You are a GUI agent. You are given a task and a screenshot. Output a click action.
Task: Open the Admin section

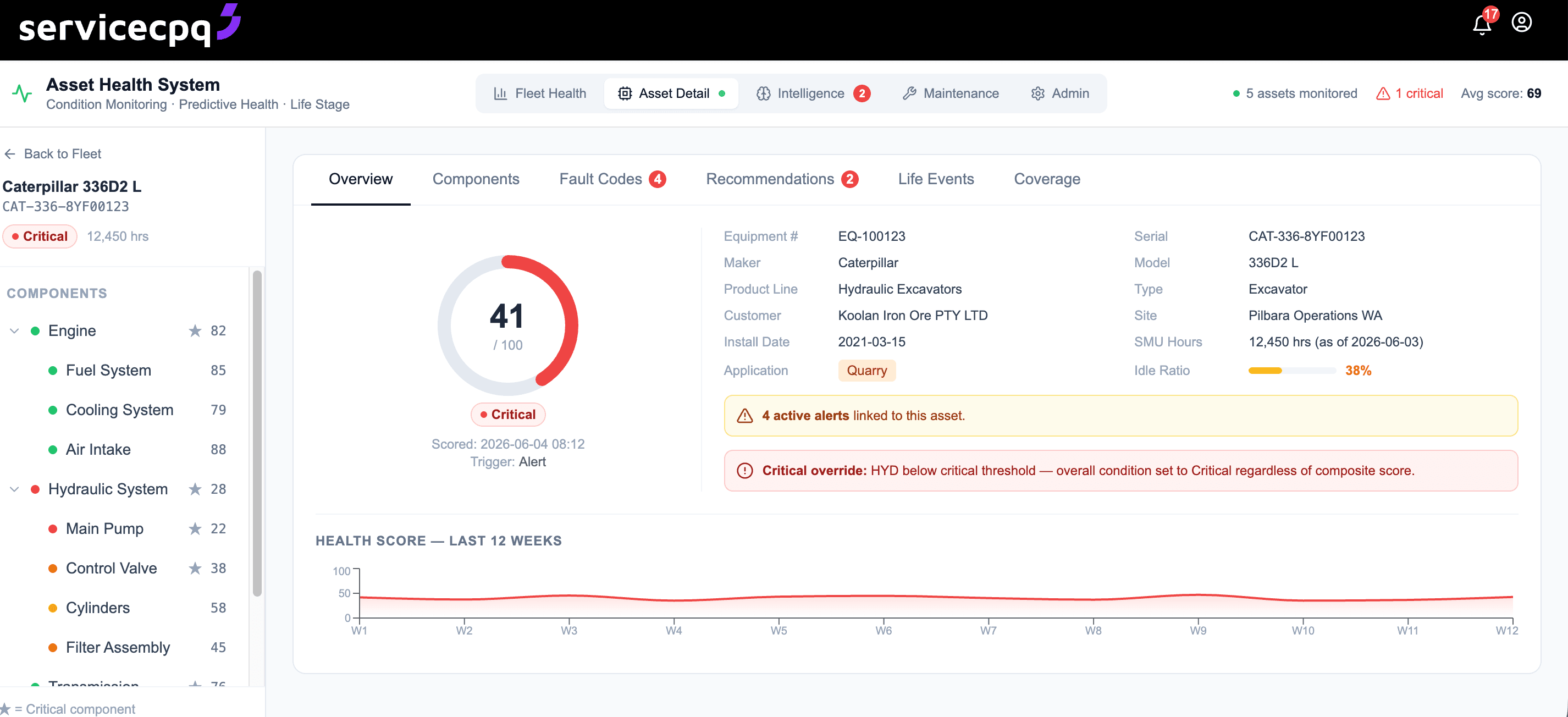1061,93
